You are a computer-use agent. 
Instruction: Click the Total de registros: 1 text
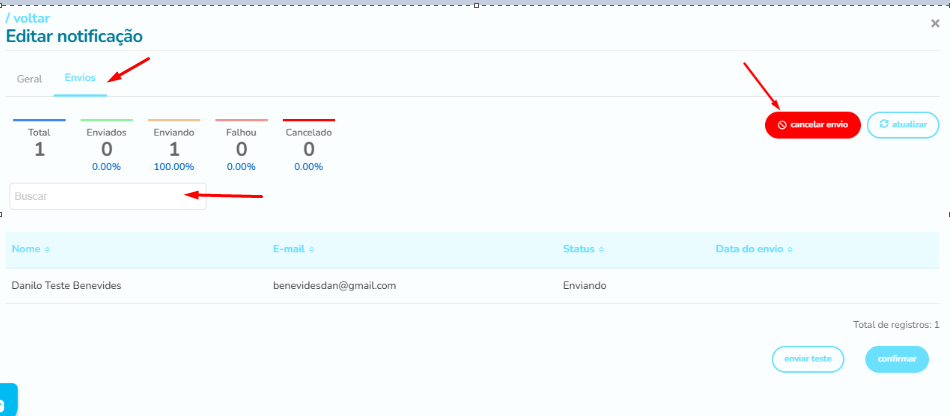click(896, 325)
